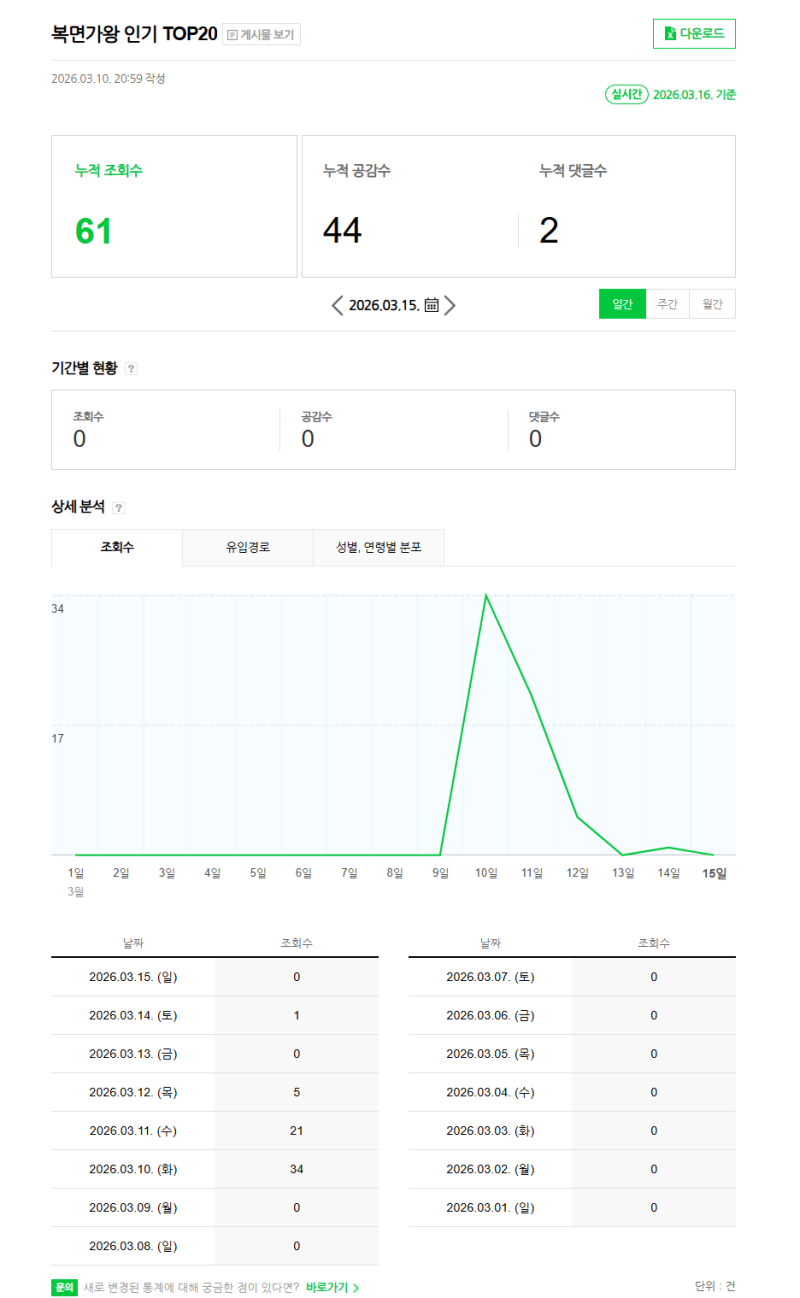Viewport: 800px width, 1298px height.
Task: Select the 누적 조회수 card
Action: pos(174,206)
